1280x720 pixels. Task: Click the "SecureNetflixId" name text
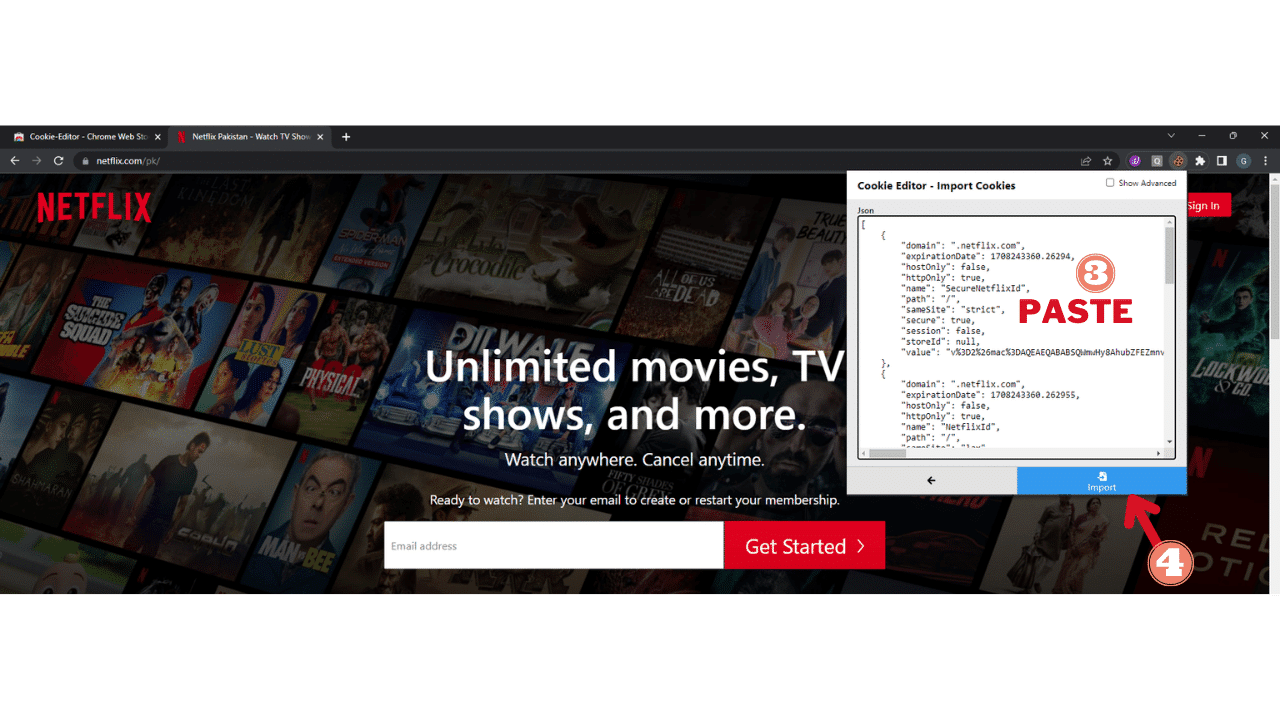tap(985, 288)
